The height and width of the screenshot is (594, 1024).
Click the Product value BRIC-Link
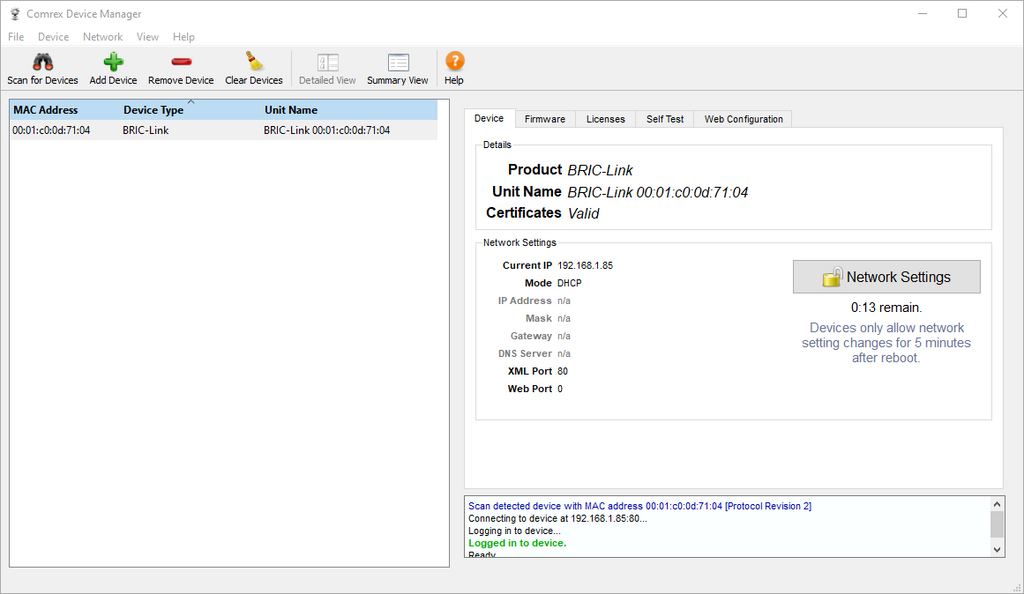click(x=600, y=170)
